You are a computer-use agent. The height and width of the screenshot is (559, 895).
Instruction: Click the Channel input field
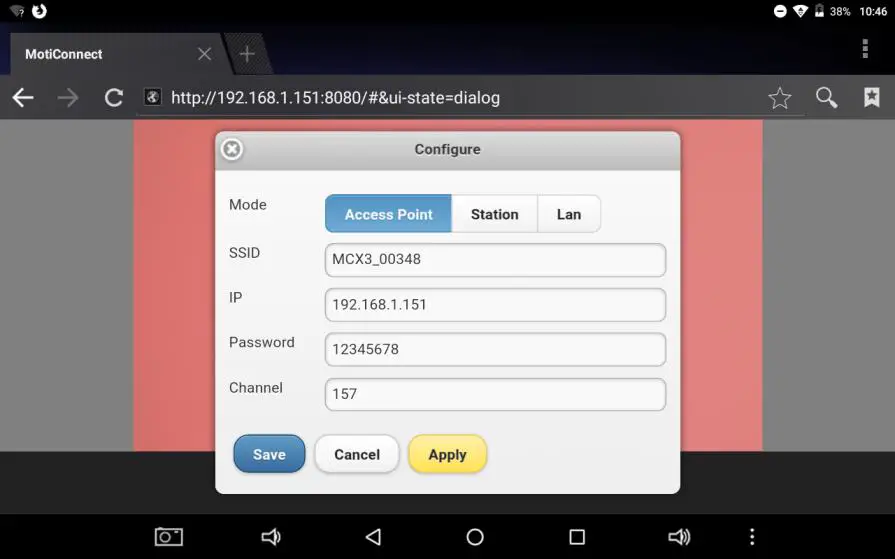pos(495,395)
